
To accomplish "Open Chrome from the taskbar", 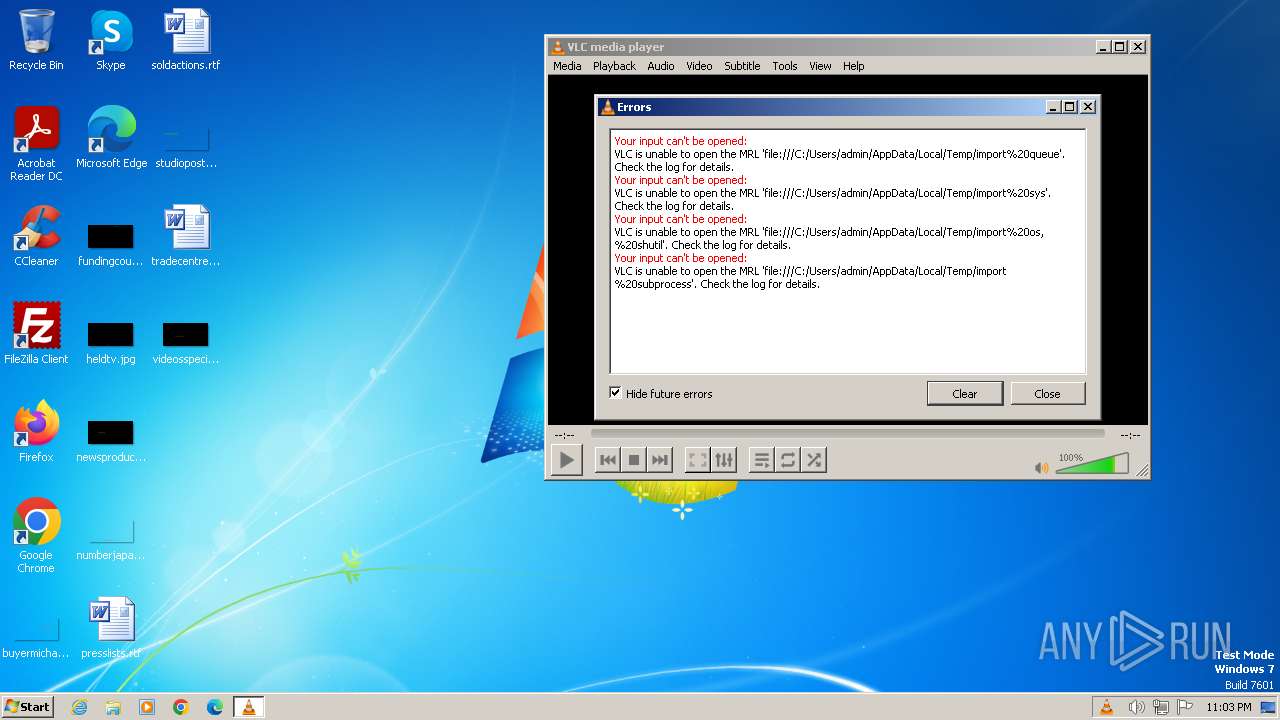I will tap(181, 707).
